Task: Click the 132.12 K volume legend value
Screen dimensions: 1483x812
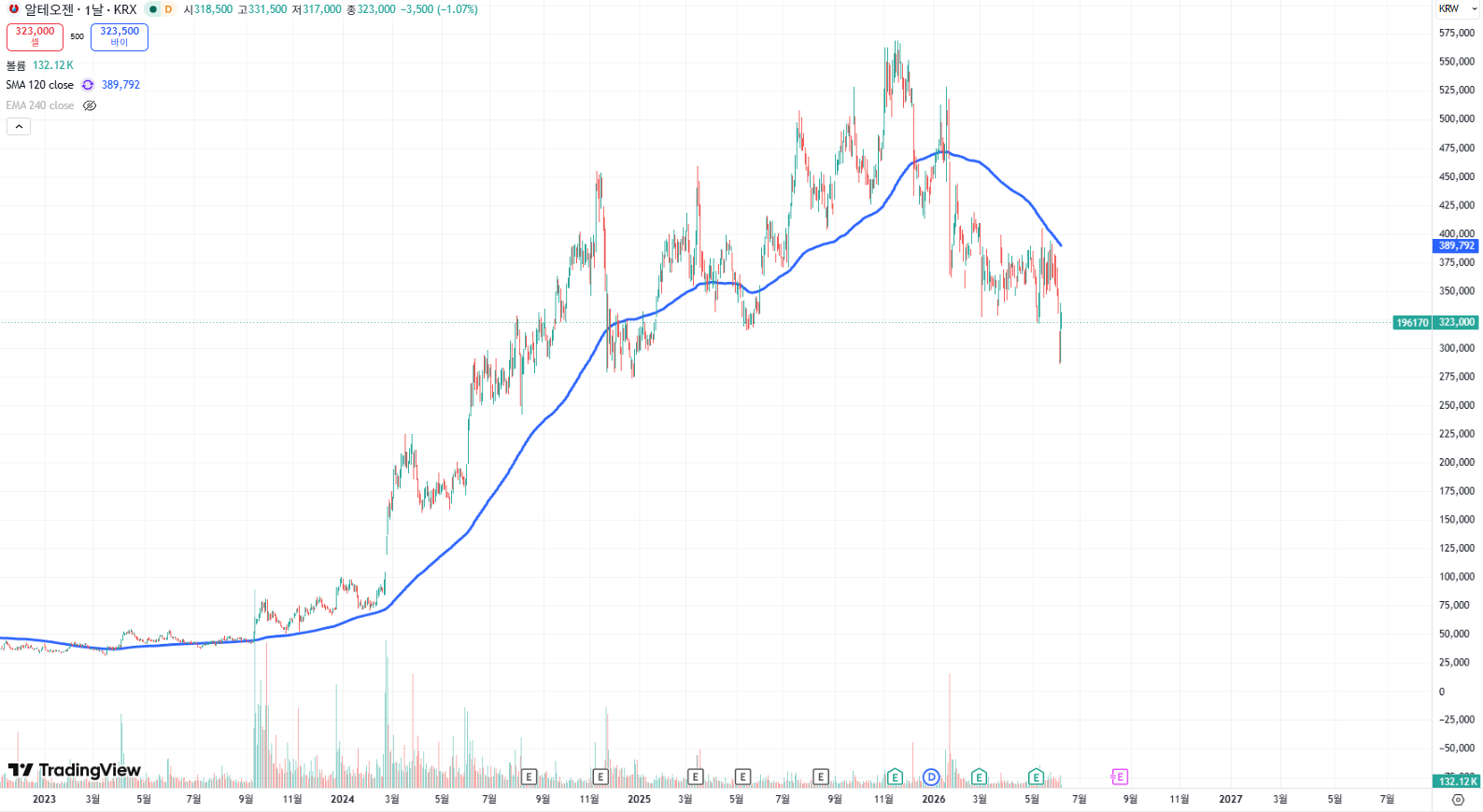Action: coord(53,65)
